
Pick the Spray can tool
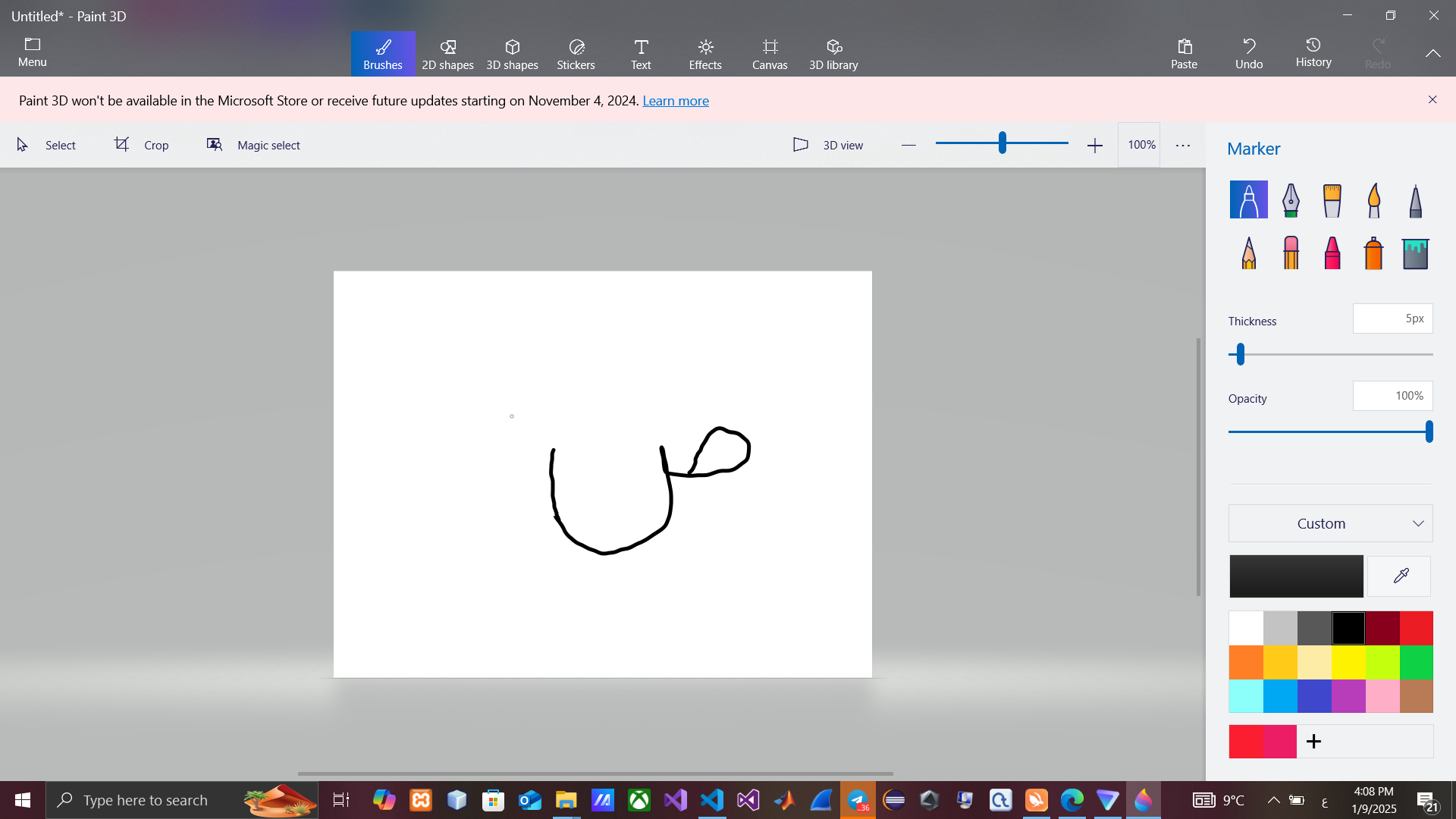(1373, 253)
